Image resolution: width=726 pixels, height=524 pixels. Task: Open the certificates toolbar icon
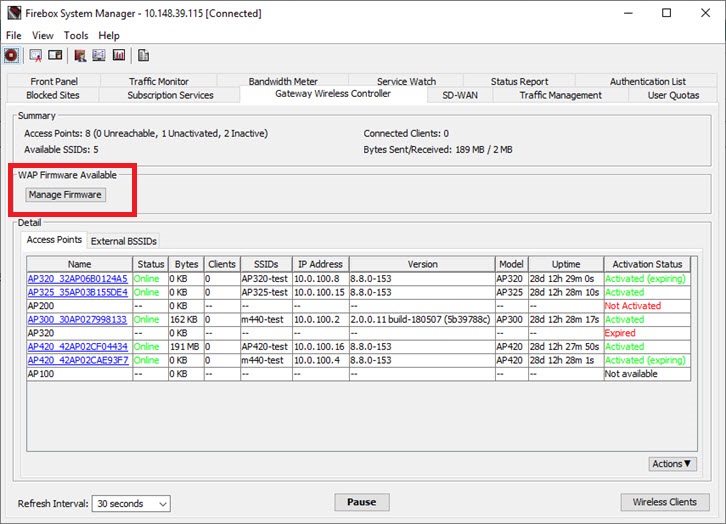(35, 55)
